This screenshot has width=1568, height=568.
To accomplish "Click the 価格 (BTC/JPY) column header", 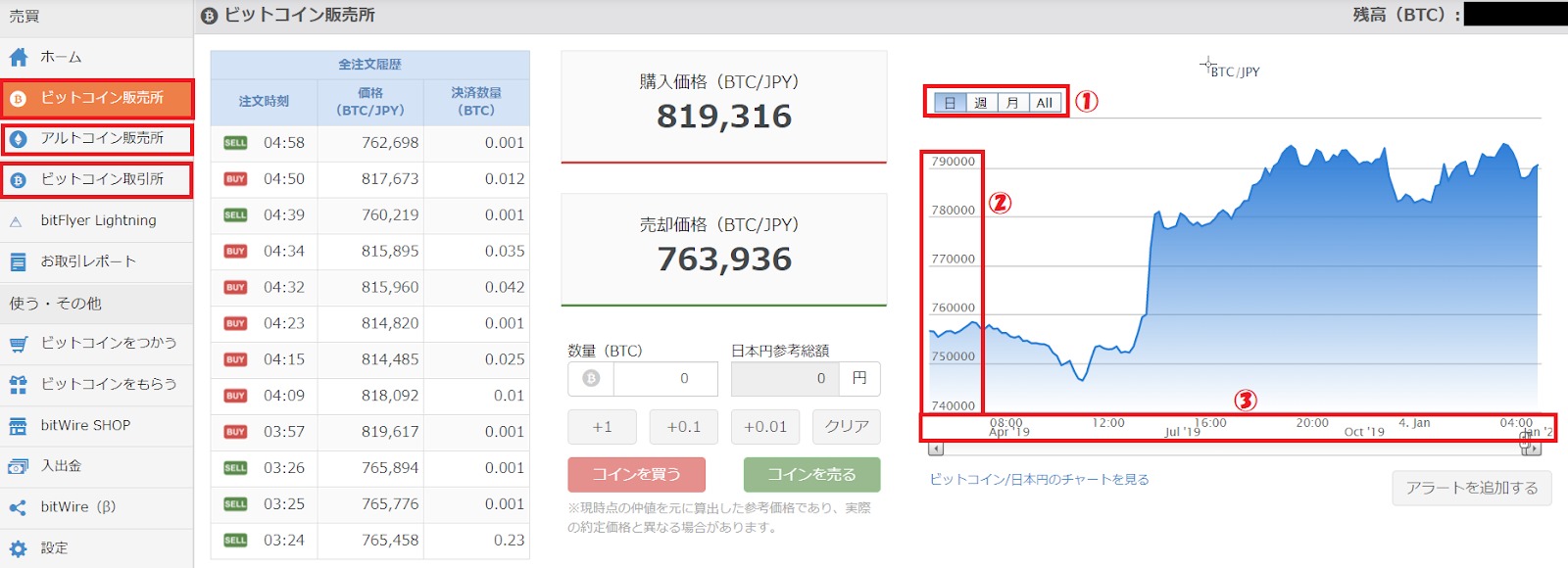I will (x=370, y=102).
